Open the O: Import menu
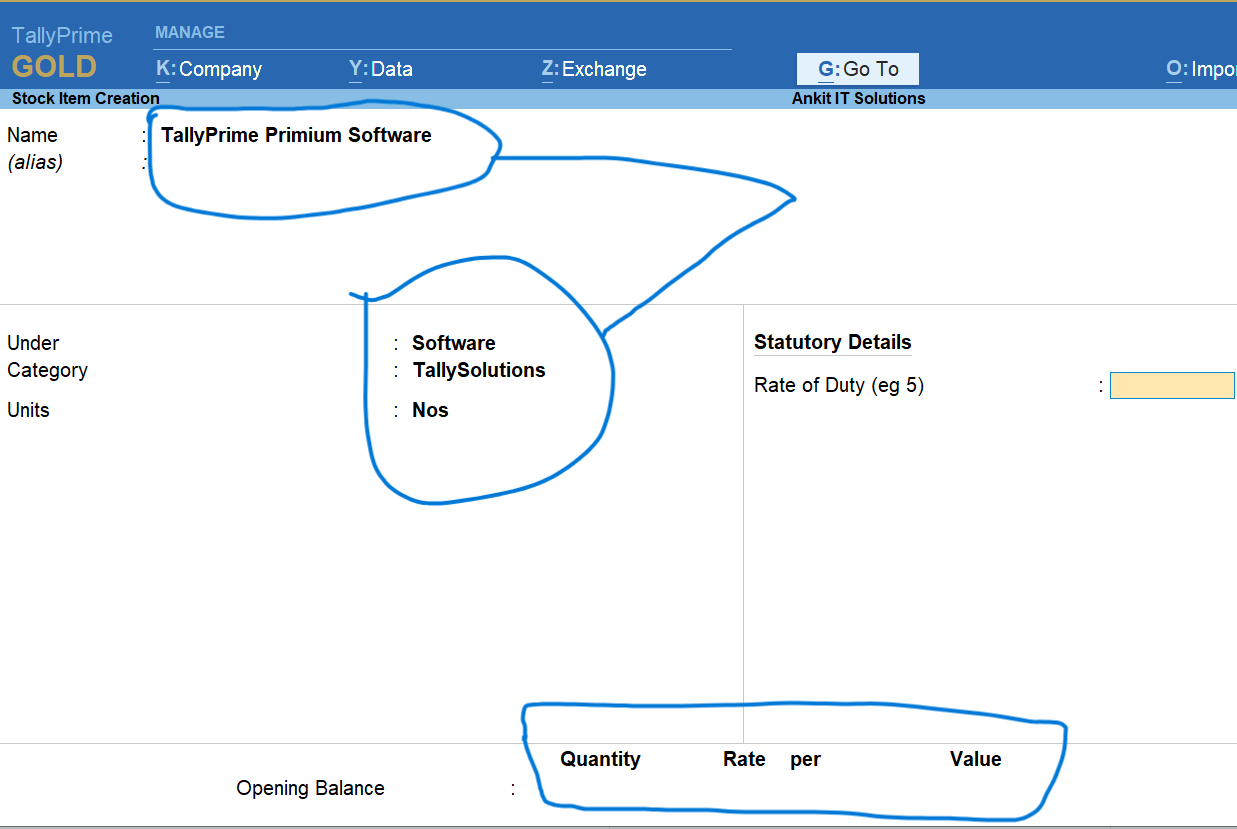 (x=1201, y=69)
